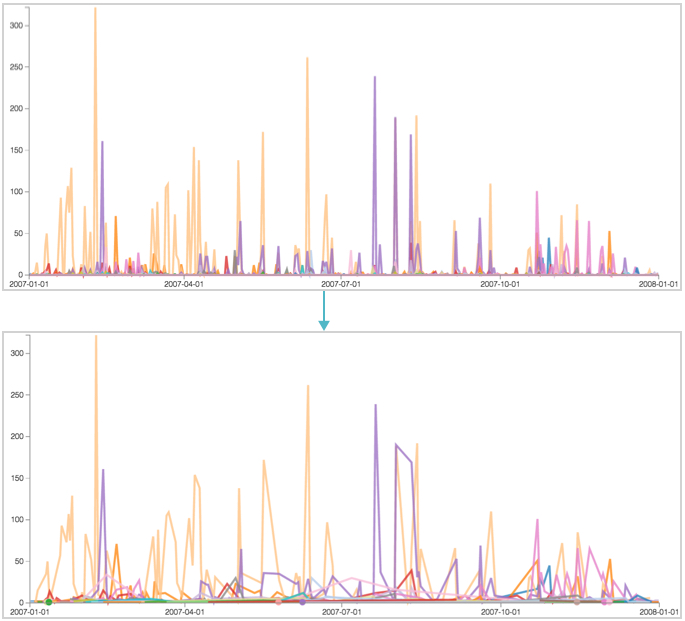Click the 2007-10-01 label on upper chart axis
Screen dimensions: 685x621
pyautogui.click(x=502, y=284)
